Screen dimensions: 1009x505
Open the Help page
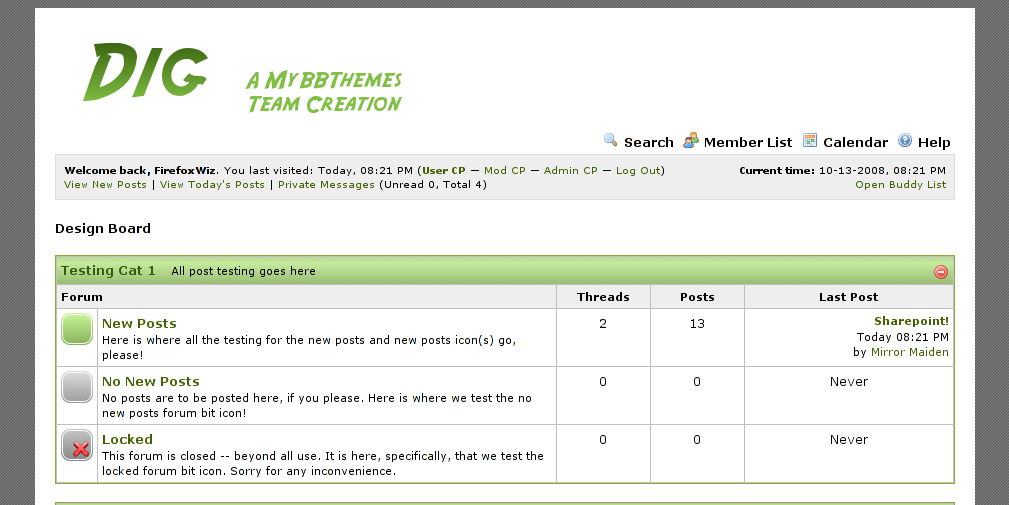[x=934, y=142]
